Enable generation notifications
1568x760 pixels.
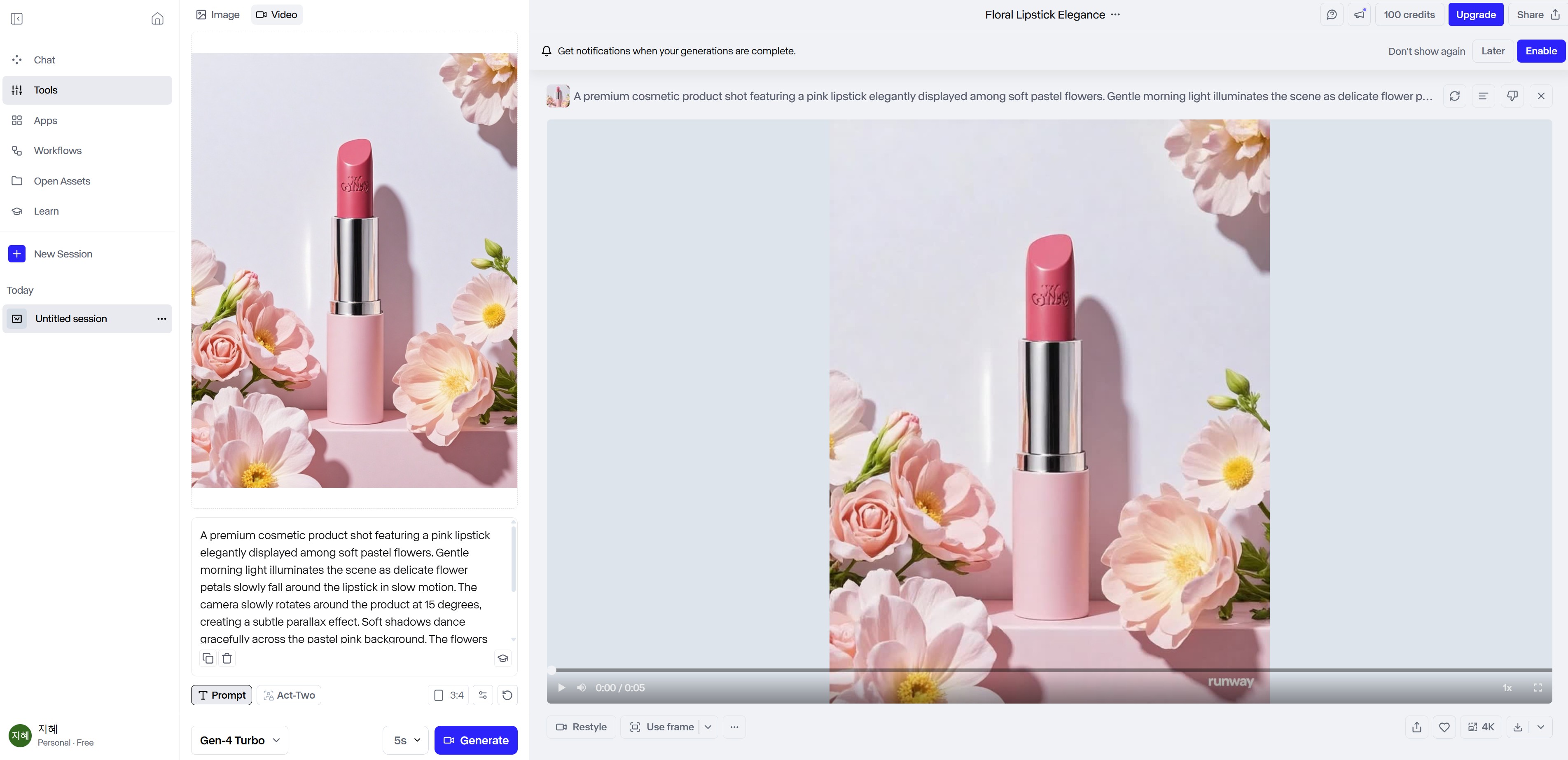(1540, 51)
